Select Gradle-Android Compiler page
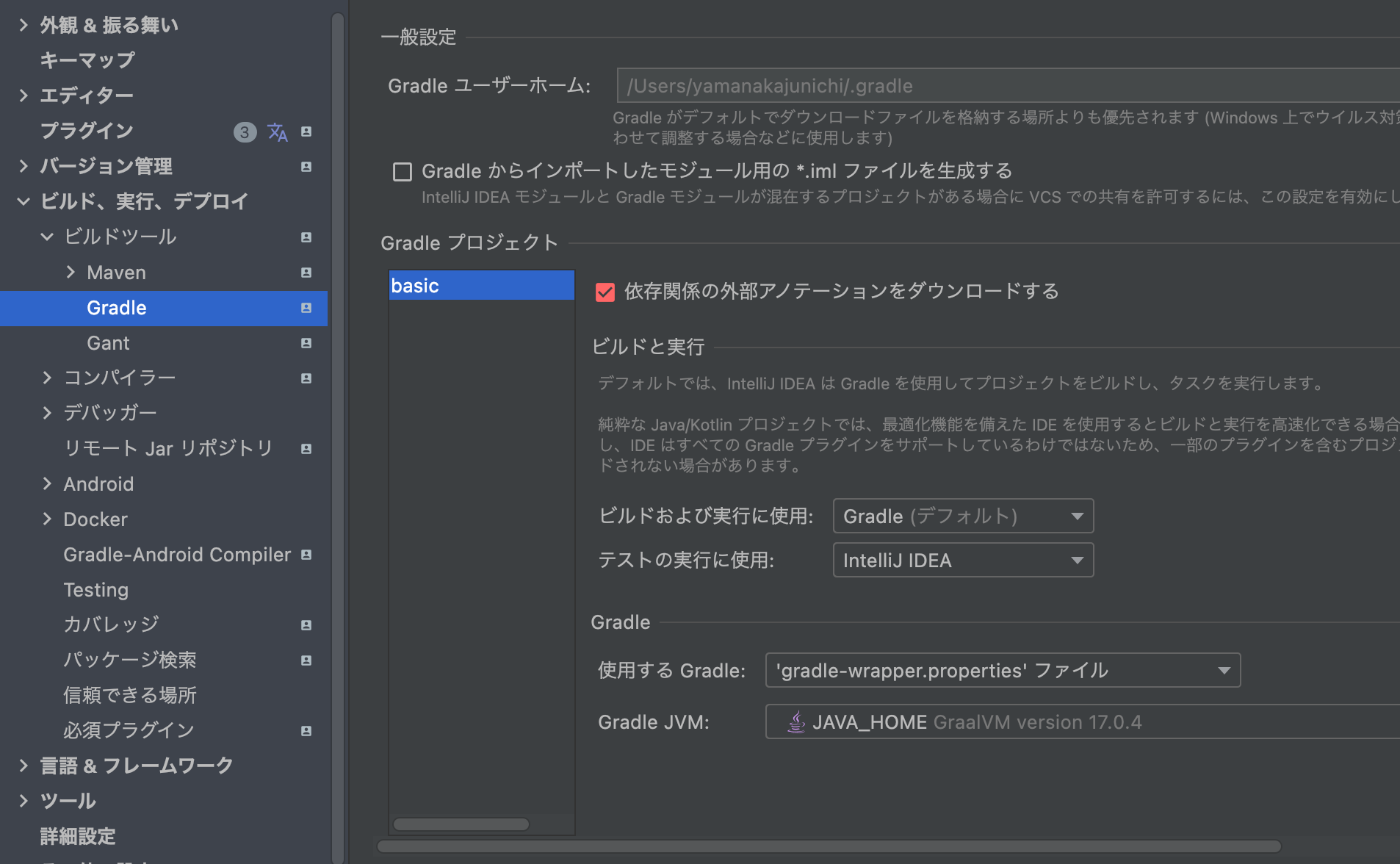Viewport: 1400px width, 864px height. (x=177, y=555)
